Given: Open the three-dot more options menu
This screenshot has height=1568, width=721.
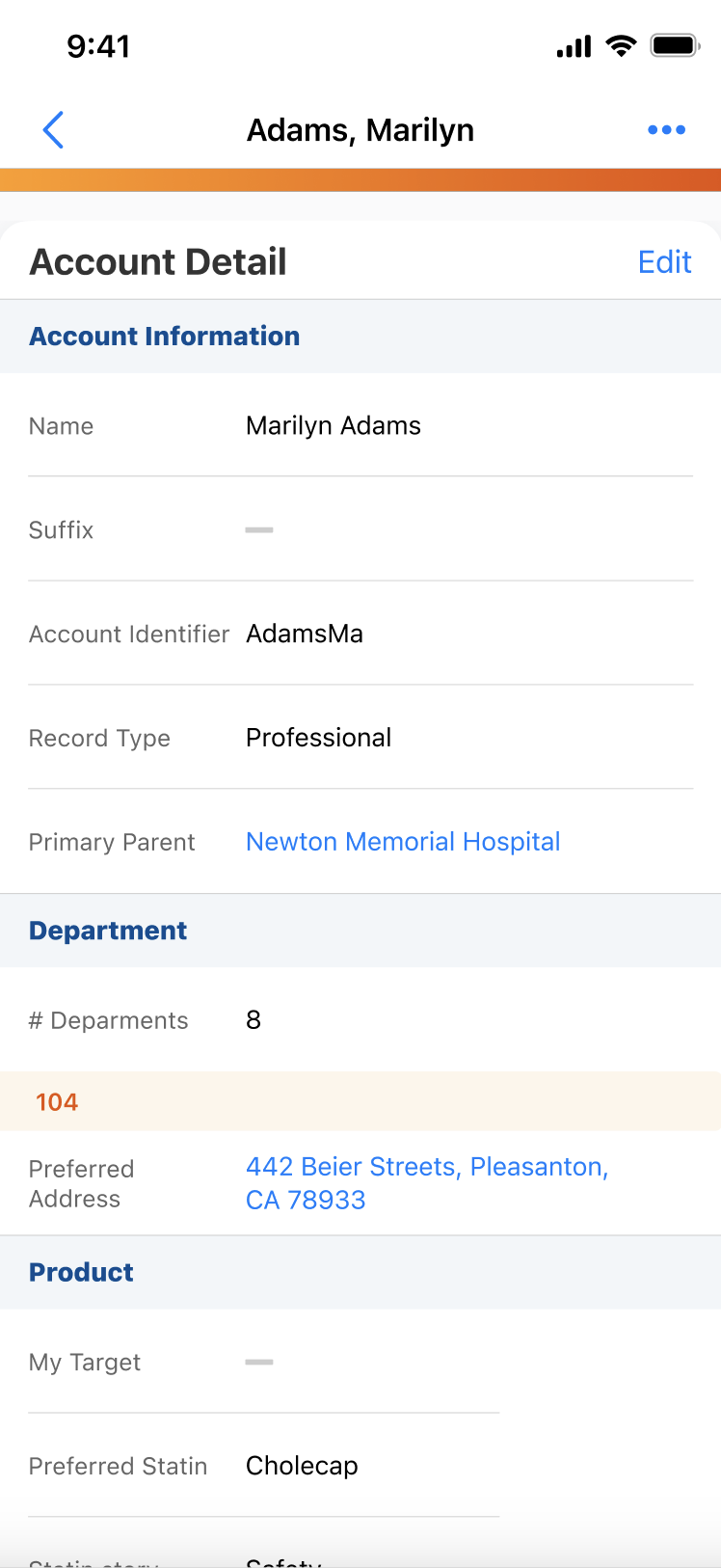Looking at the screenshot, I should tap(666, 130).
